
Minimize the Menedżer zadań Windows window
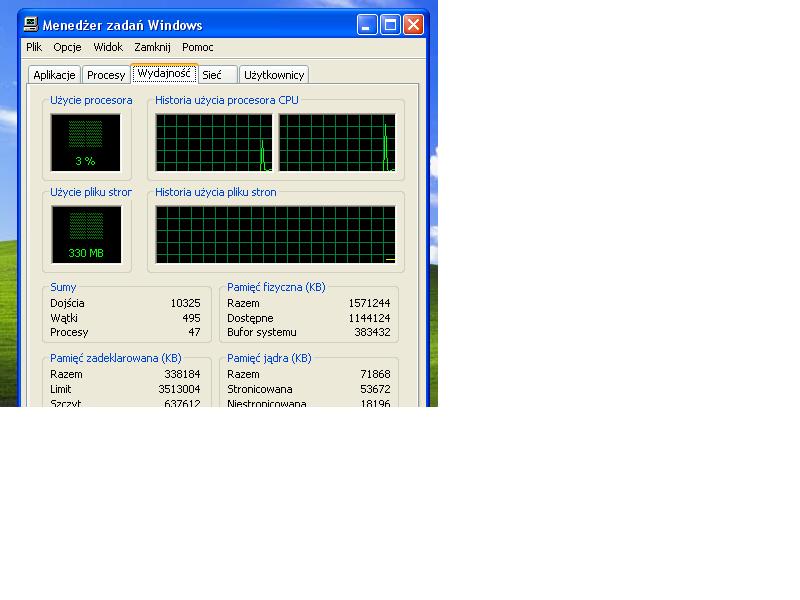[367, 24]
